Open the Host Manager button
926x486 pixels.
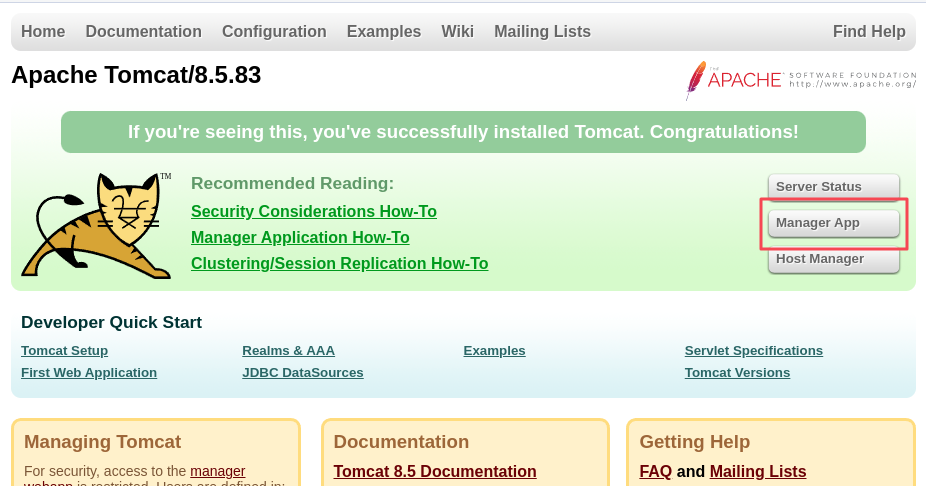click(833, 259)
